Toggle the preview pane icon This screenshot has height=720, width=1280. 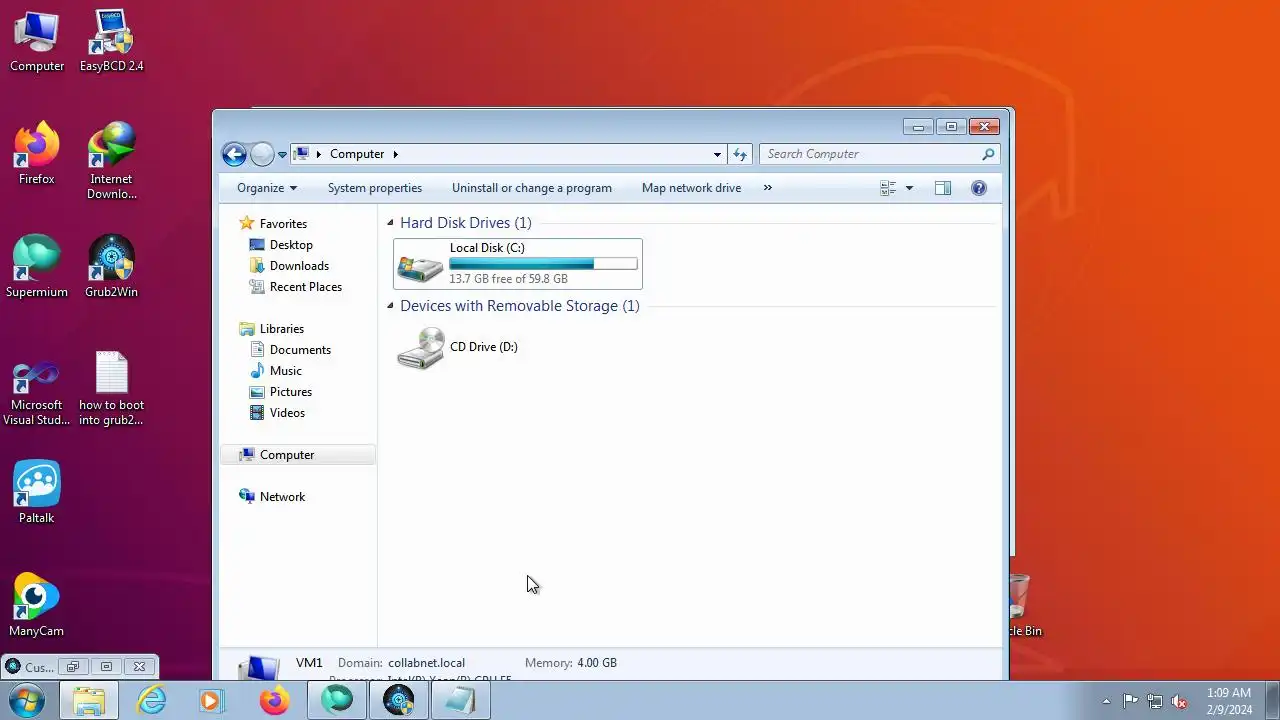(x=942, y=188)
